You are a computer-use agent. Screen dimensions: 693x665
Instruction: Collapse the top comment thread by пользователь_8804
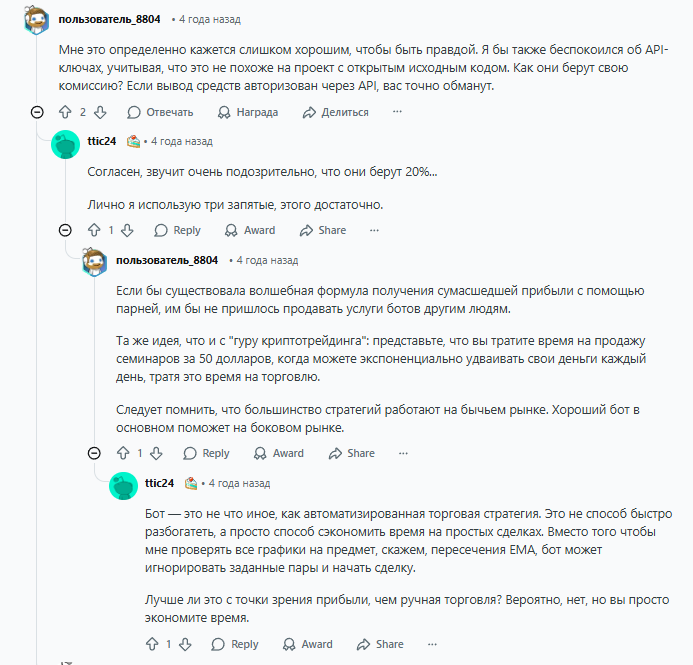[38, 113]
